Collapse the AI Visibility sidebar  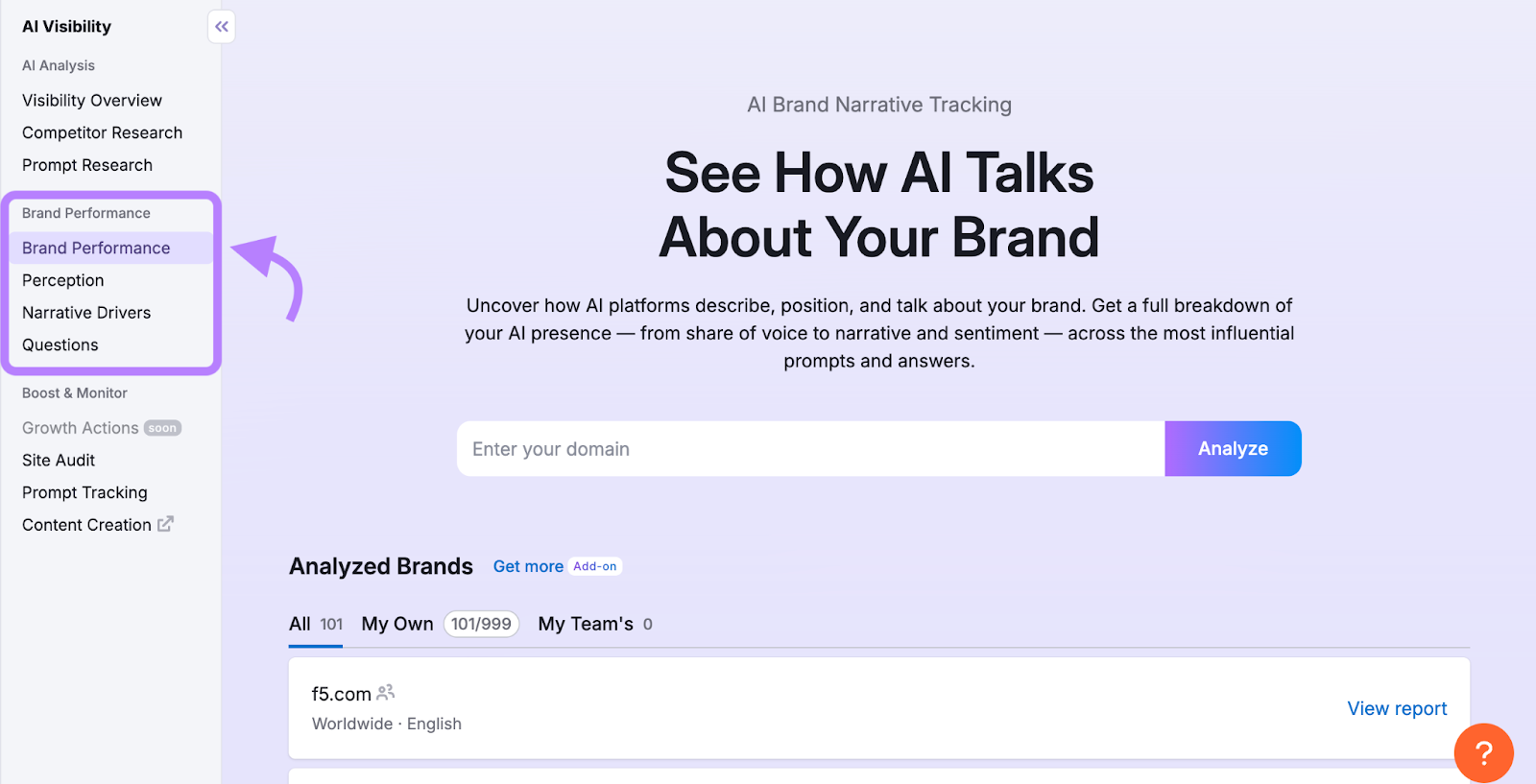click(221, 26)
